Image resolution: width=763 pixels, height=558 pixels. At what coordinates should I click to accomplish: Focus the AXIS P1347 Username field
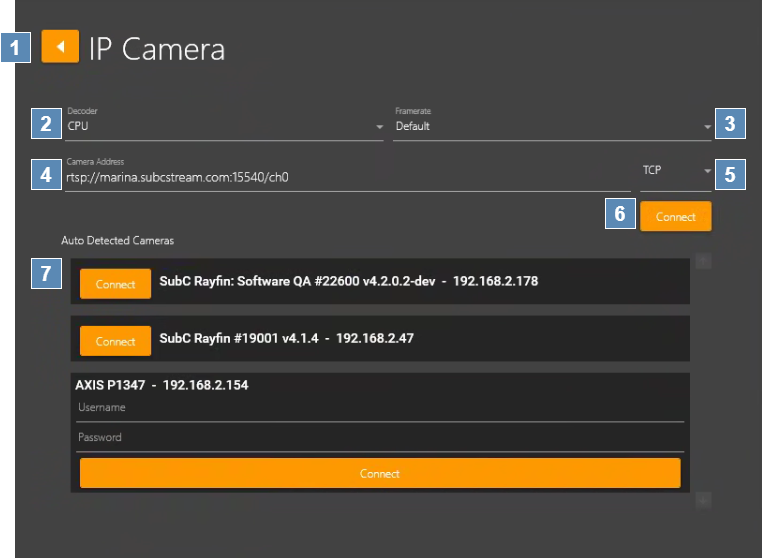tap(380, 408)
